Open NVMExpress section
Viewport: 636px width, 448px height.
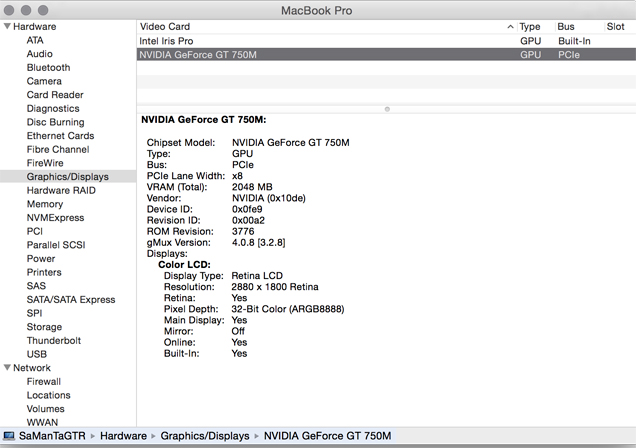coord(55,218)
